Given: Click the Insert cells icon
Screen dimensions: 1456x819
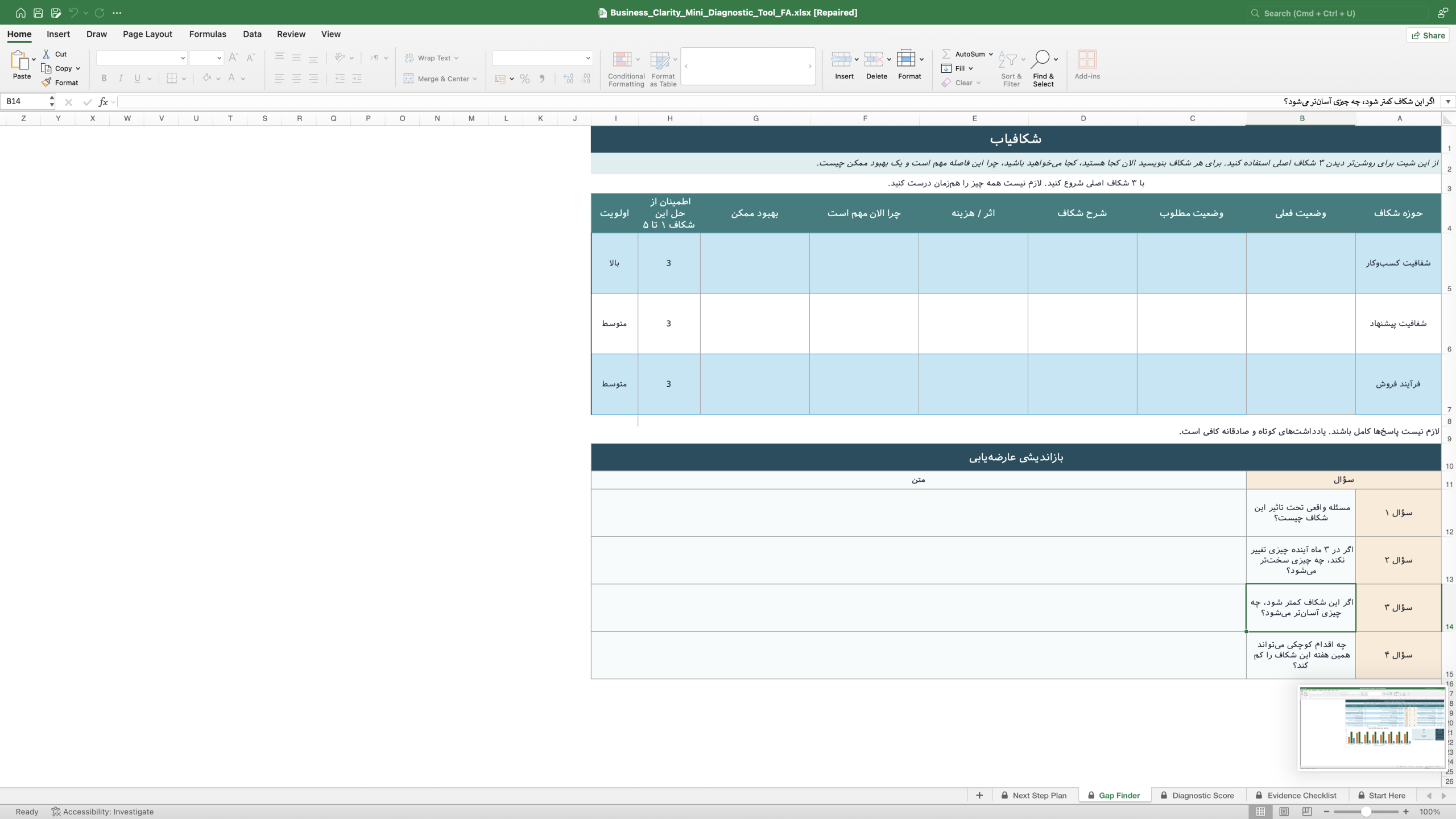Looking at the screenshot, I should (841, 59).
